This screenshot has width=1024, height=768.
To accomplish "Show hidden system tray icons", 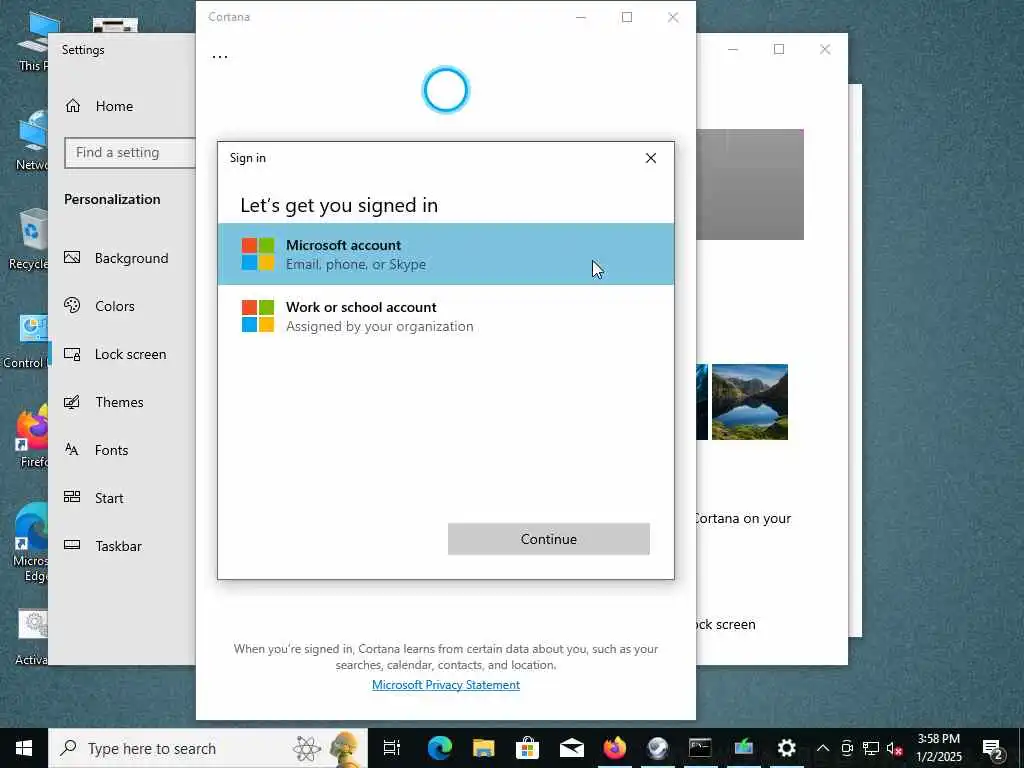I will [x=823, y=748].
